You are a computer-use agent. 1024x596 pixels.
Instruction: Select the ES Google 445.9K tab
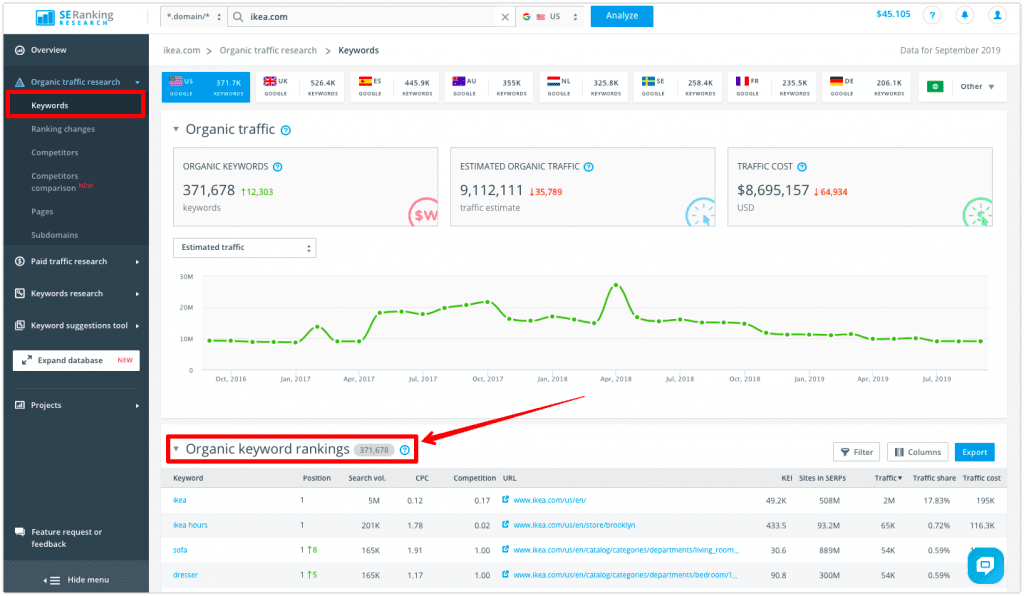(394, 87)
